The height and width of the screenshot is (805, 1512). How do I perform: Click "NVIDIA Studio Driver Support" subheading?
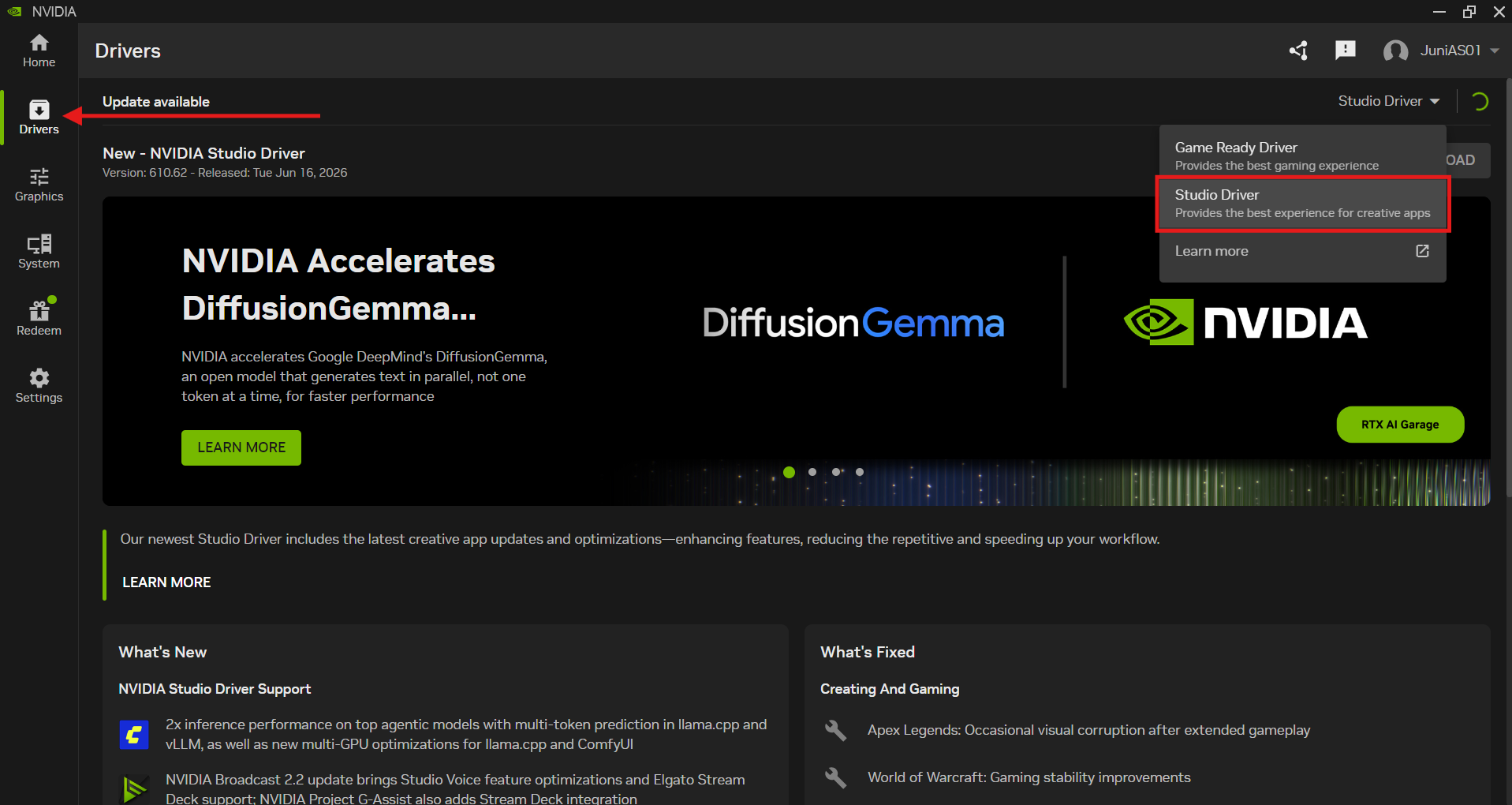coord(215,689)
